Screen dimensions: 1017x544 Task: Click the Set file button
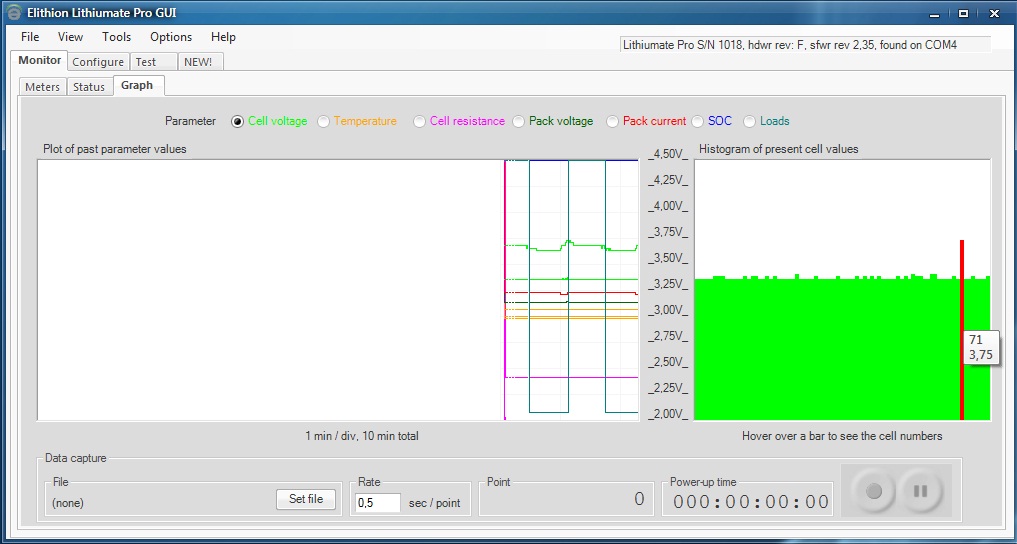(x=306, y=499)
